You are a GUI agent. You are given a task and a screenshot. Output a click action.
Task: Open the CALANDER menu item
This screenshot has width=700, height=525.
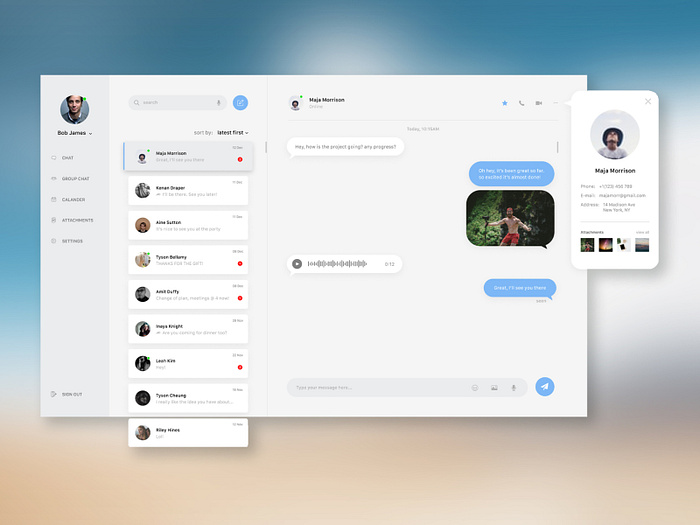click(x=73, y=200)
